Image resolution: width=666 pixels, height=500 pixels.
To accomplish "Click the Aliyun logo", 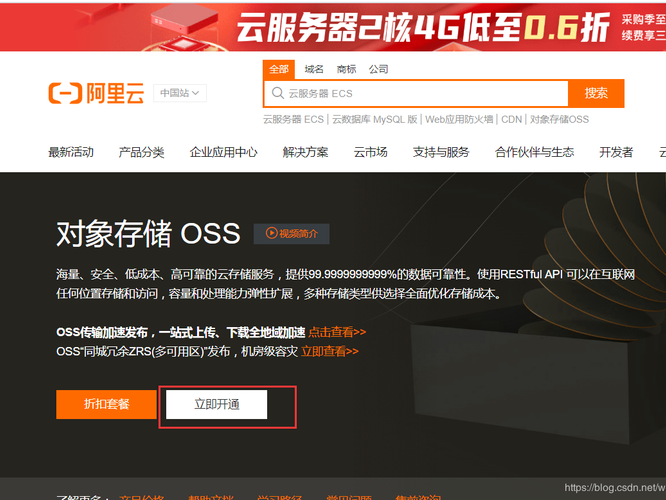I will pos(96,93).
